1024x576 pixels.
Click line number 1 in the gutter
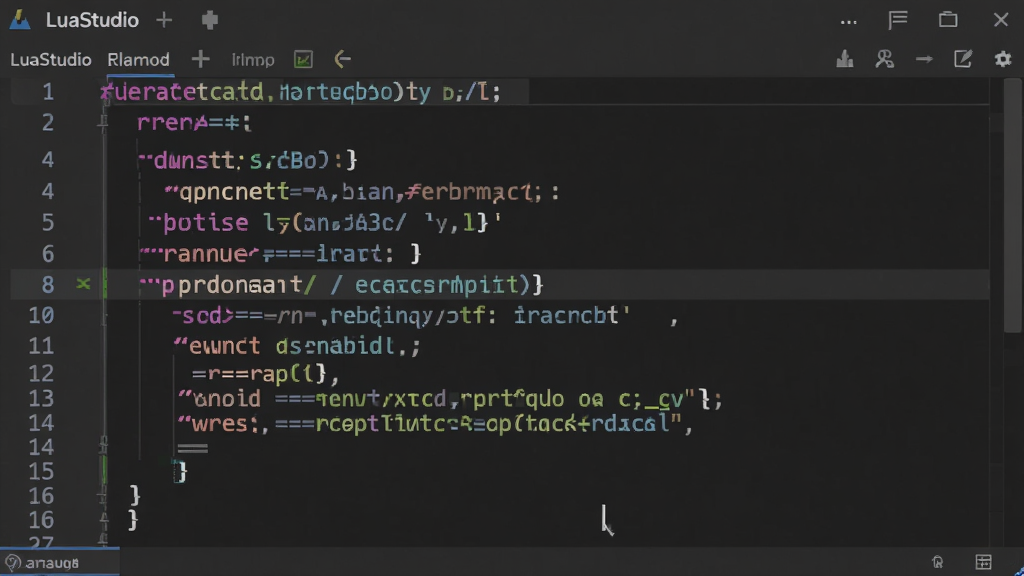coord(48,92)
